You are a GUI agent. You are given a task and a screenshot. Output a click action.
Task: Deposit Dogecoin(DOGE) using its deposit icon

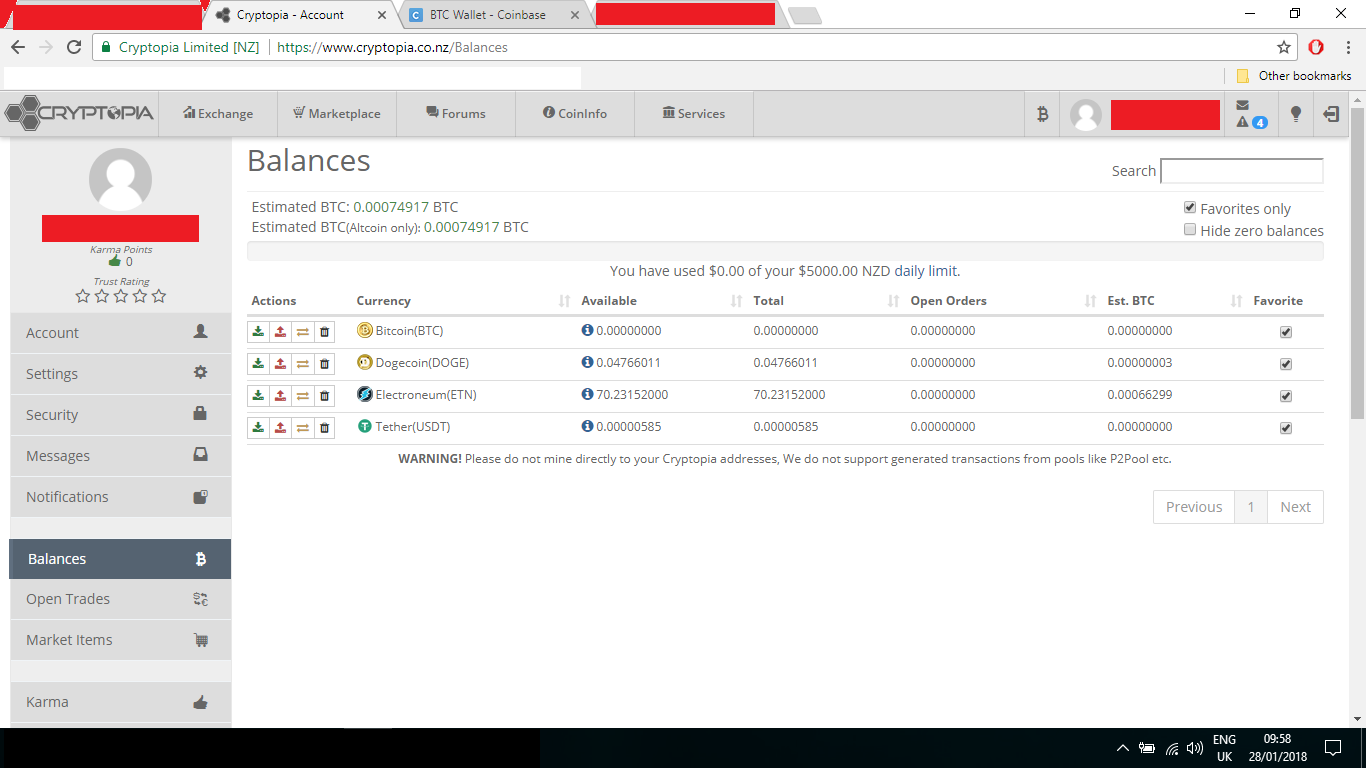coord(258,363)
